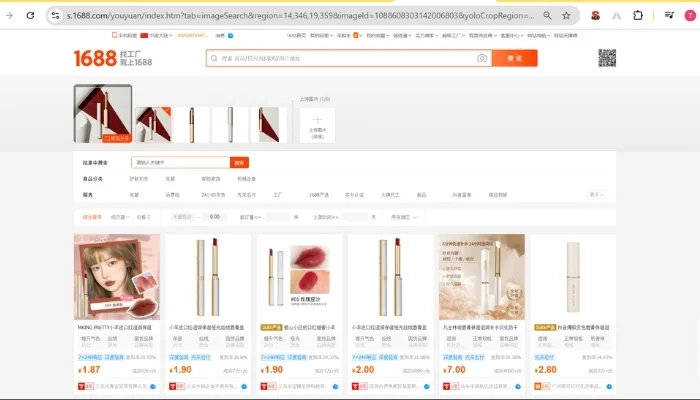Toggle the 实力认证 filter
This screenshot has height=400, width=700.
click(354, 195)
